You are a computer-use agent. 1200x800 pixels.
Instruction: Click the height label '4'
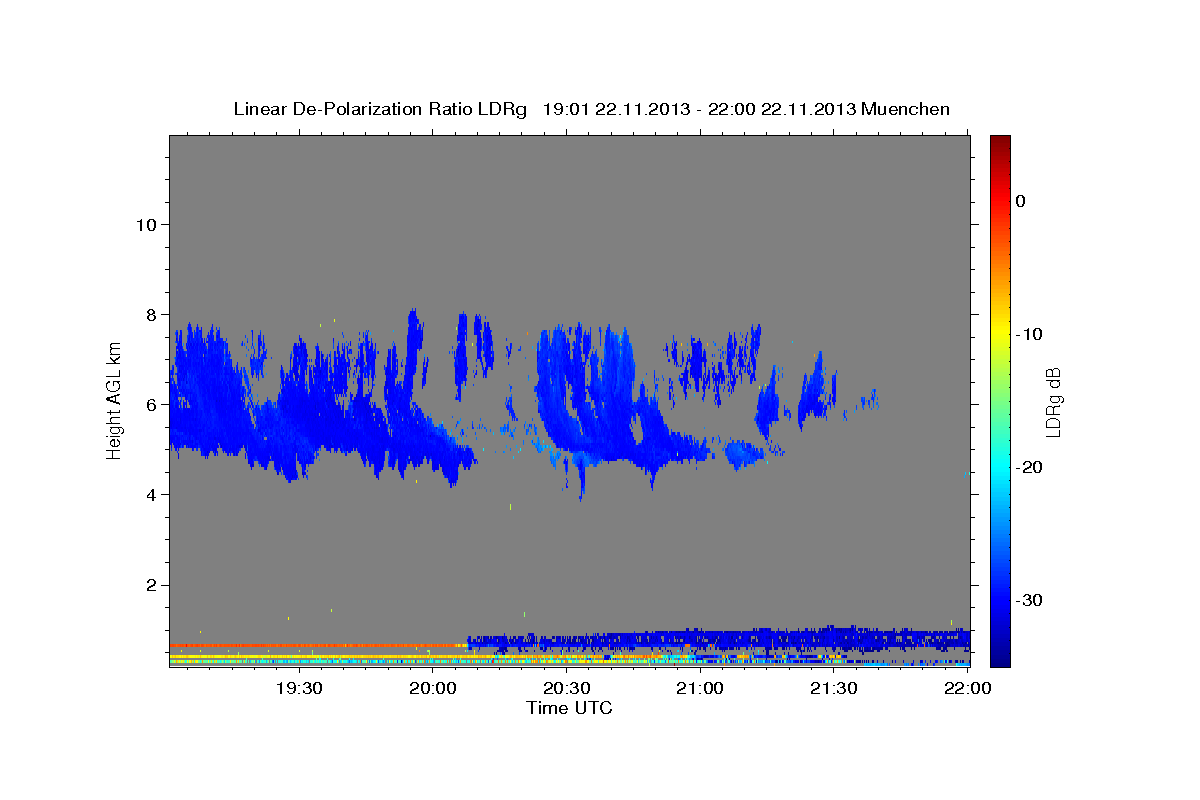[152, 494]
